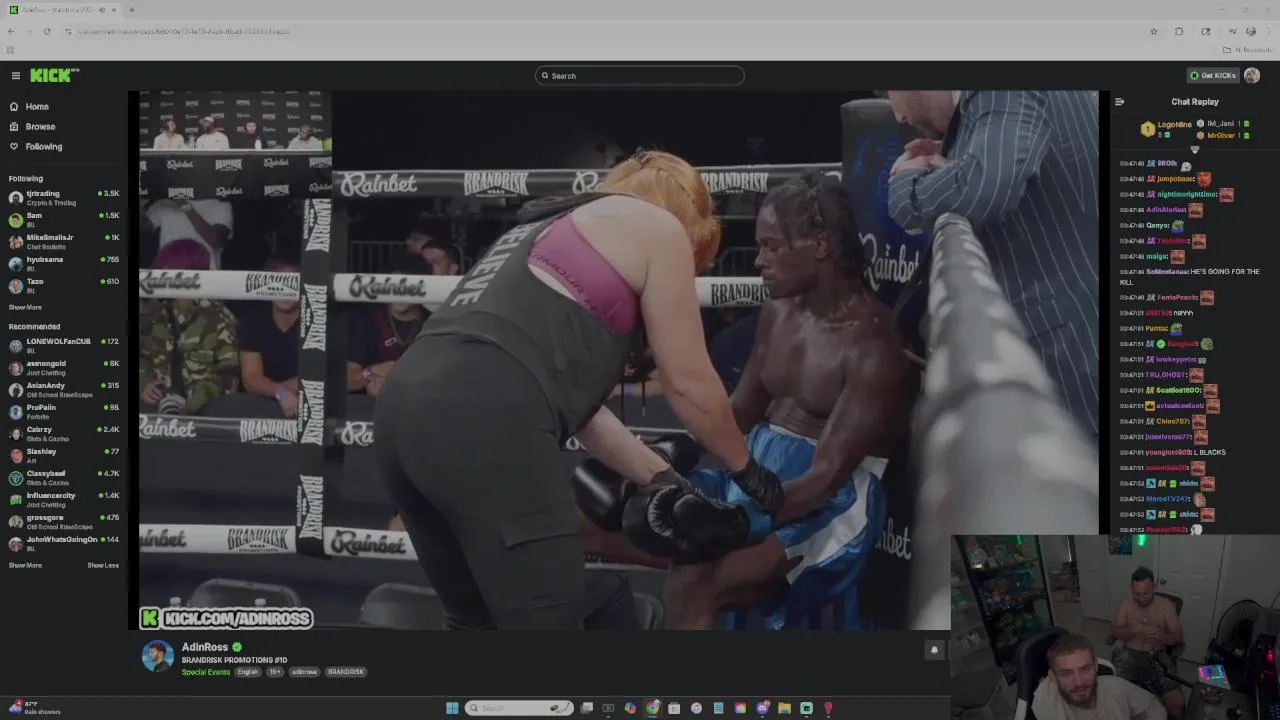The width and height of the screenshot is (1280, 720).
Task: Toggle the notification bell for AdinRoss
Action: pos(934,650)
